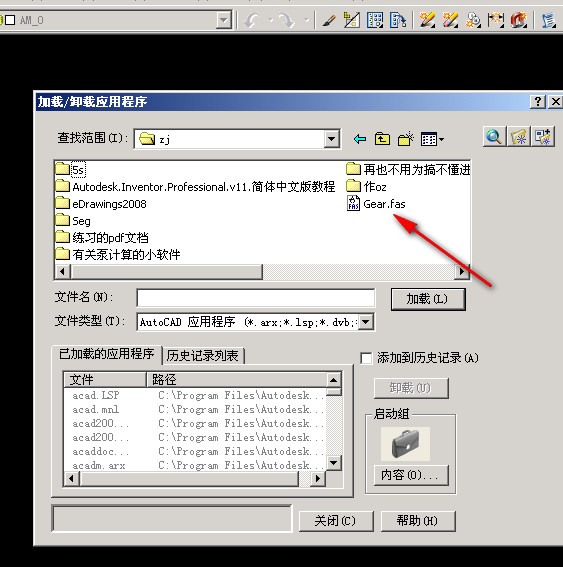
Task: Click the second pencil-with-star toolbar icon
Action: pos(450,20)
